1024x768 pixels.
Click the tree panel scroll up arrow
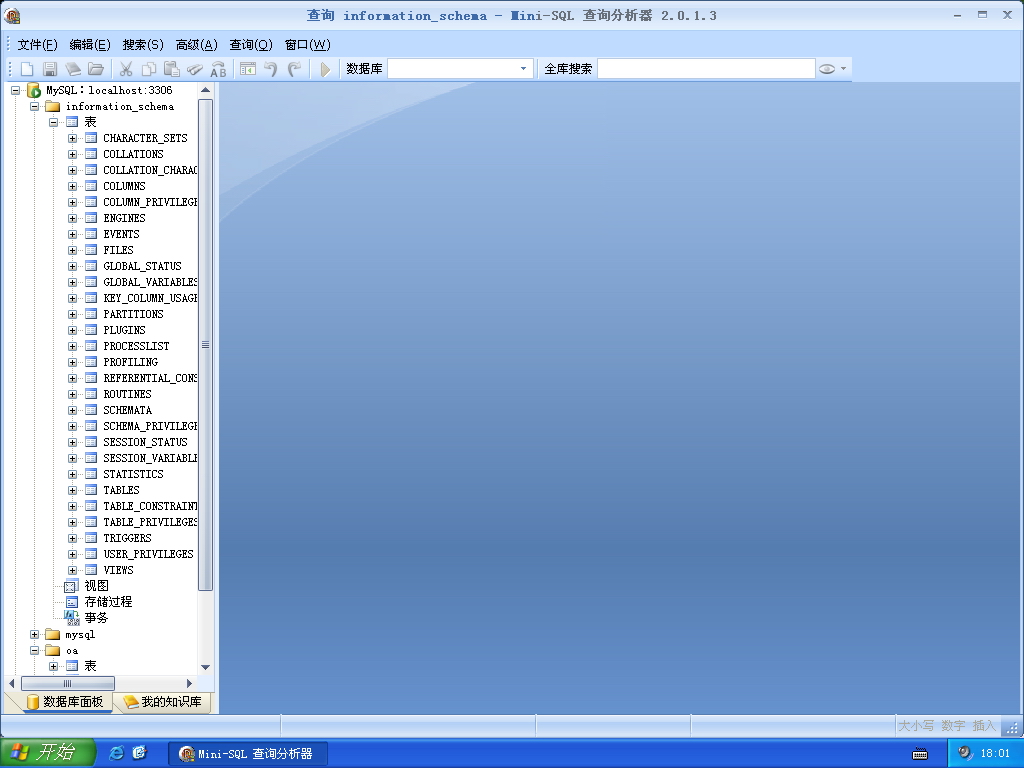(205, 90)
